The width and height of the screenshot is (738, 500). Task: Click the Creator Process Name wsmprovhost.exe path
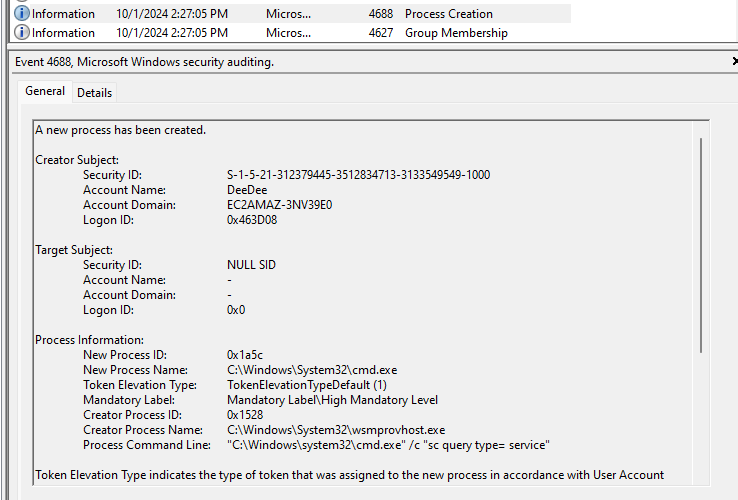336,430
